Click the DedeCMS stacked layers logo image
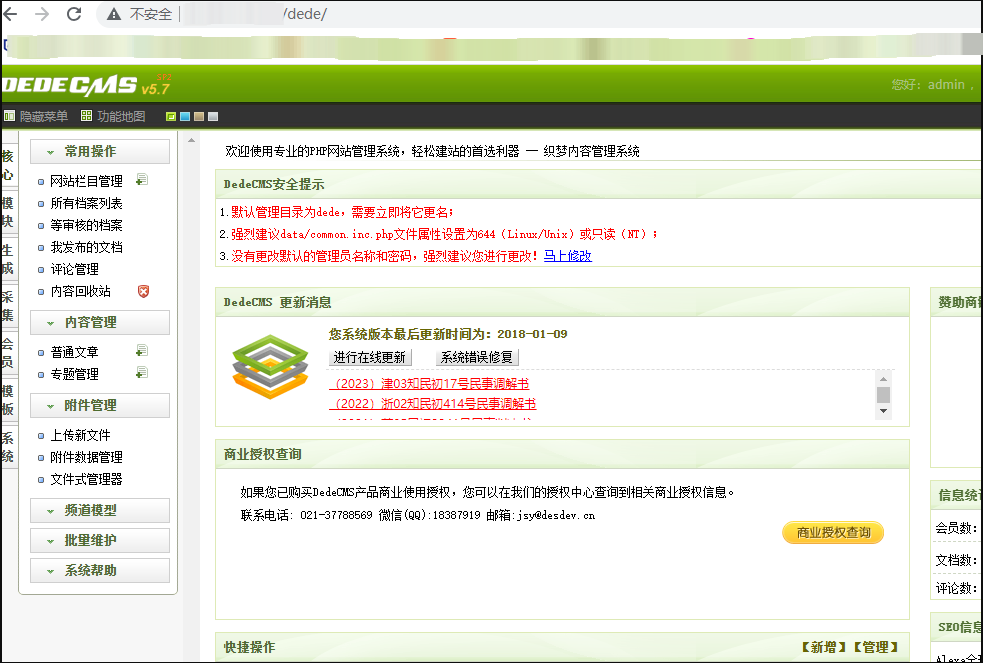Screen dimensions: 983x663 point(270,367)
